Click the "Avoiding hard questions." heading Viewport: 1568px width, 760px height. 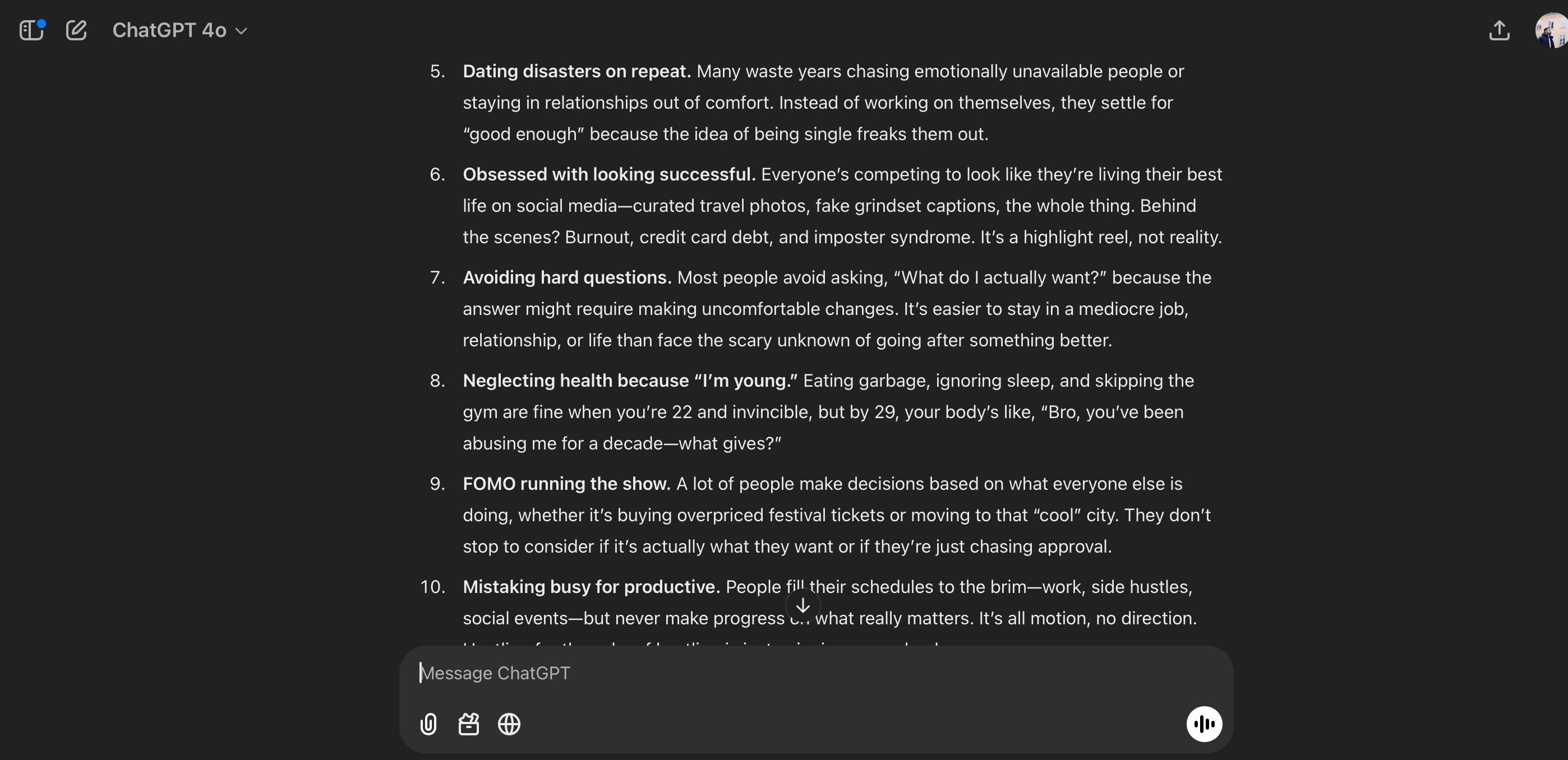pos(566,277)
